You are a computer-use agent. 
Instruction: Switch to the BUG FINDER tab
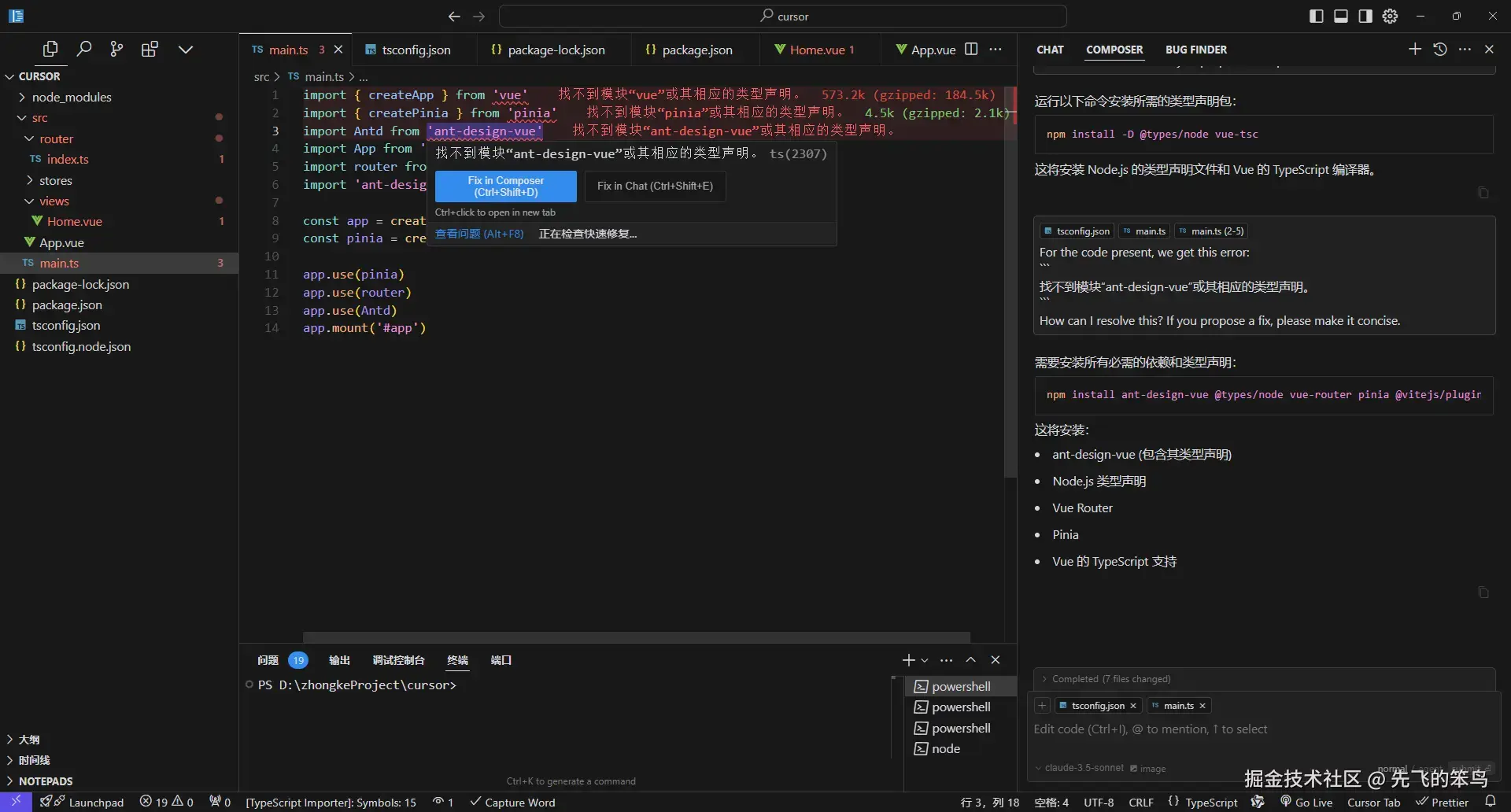tap(1195, 50)
